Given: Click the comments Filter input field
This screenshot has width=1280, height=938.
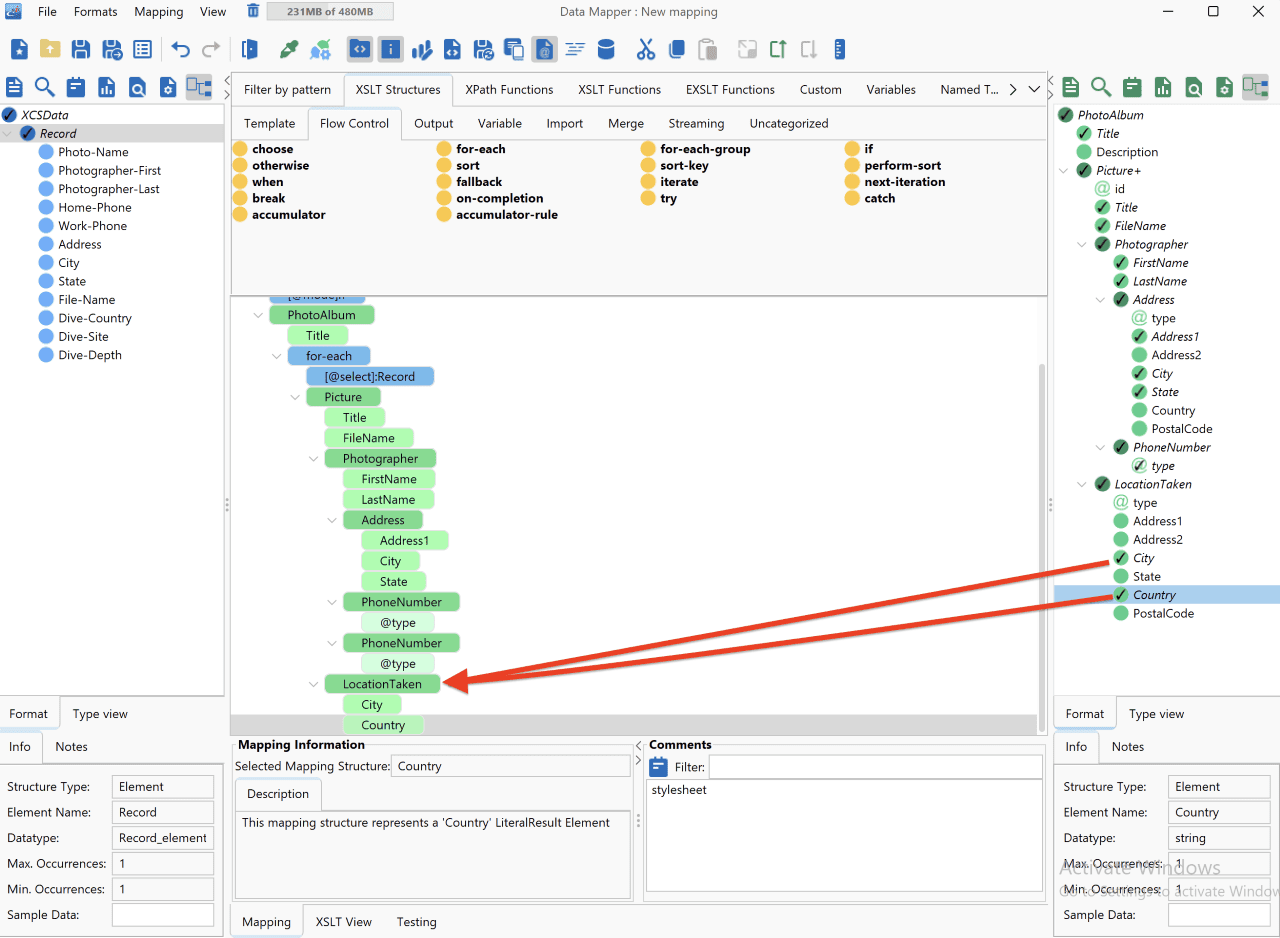Looking at the screenshot, I should [x=875, y=767].
